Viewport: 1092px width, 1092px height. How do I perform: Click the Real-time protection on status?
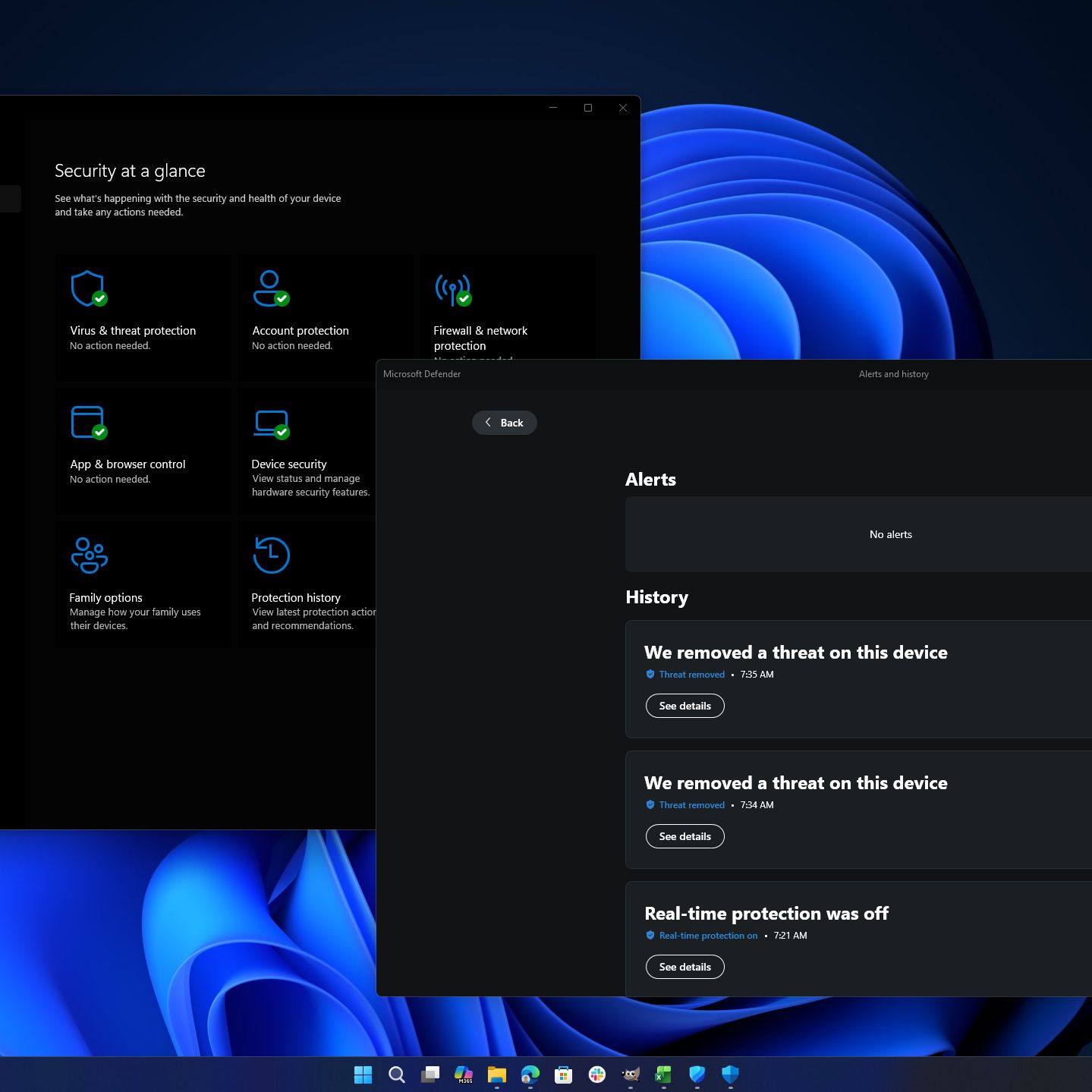coord(708,935)
